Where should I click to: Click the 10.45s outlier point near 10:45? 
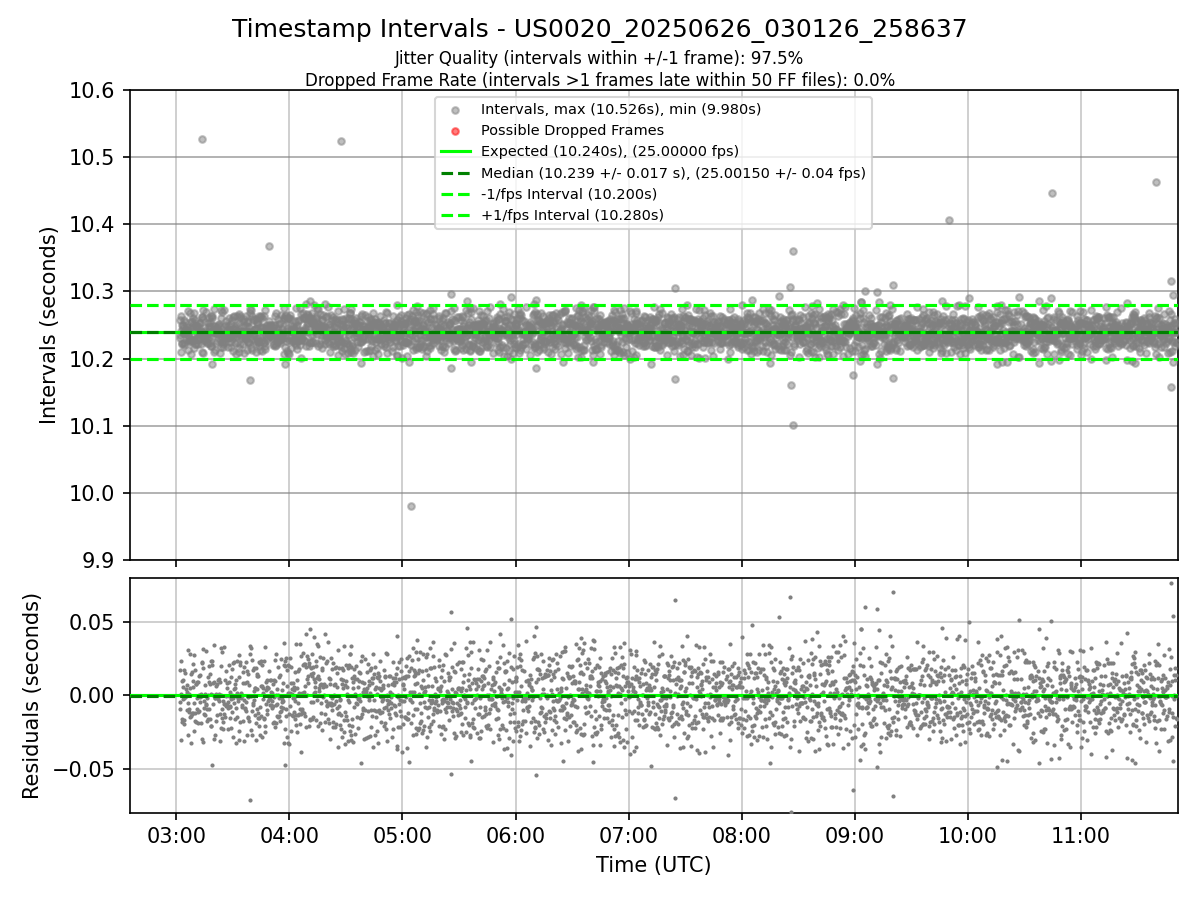(1052, 193)
